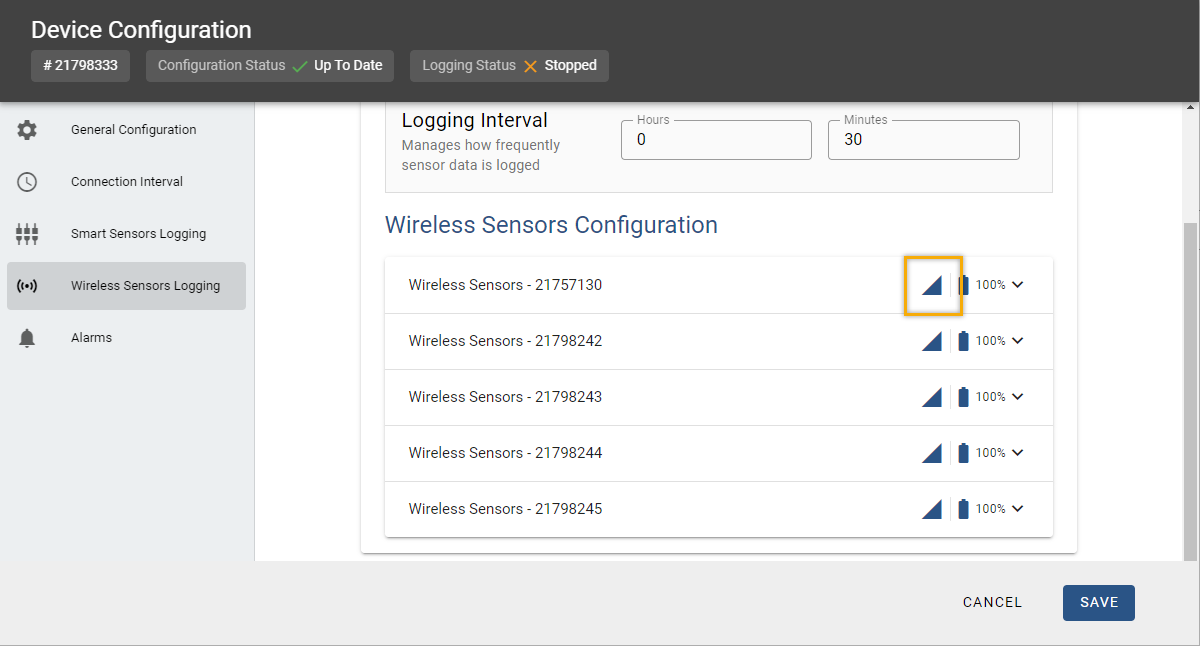Expand Wireless Sensors 21798245 chevron
Image resolution: width=1200 pixels, height=646 pixels.
point(1018,509)
